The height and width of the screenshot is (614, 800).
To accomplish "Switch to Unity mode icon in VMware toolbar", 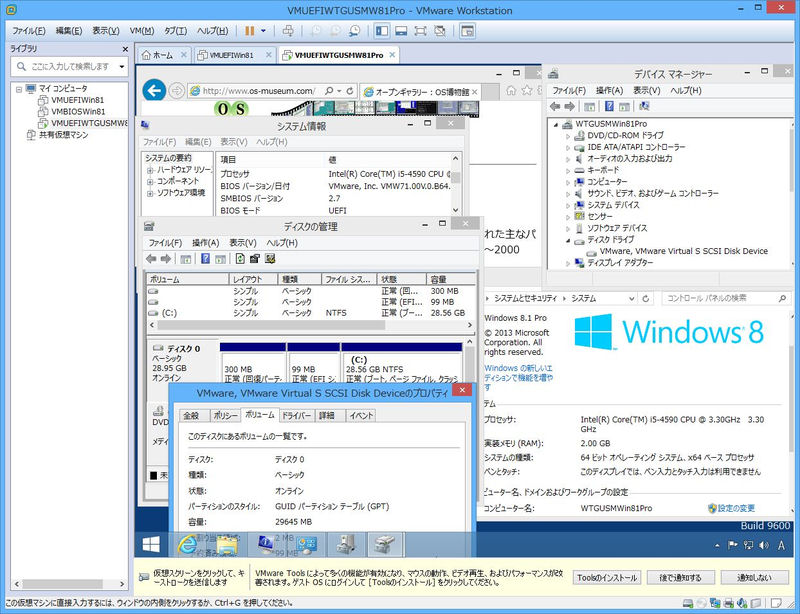I will (x=440, y=31).
